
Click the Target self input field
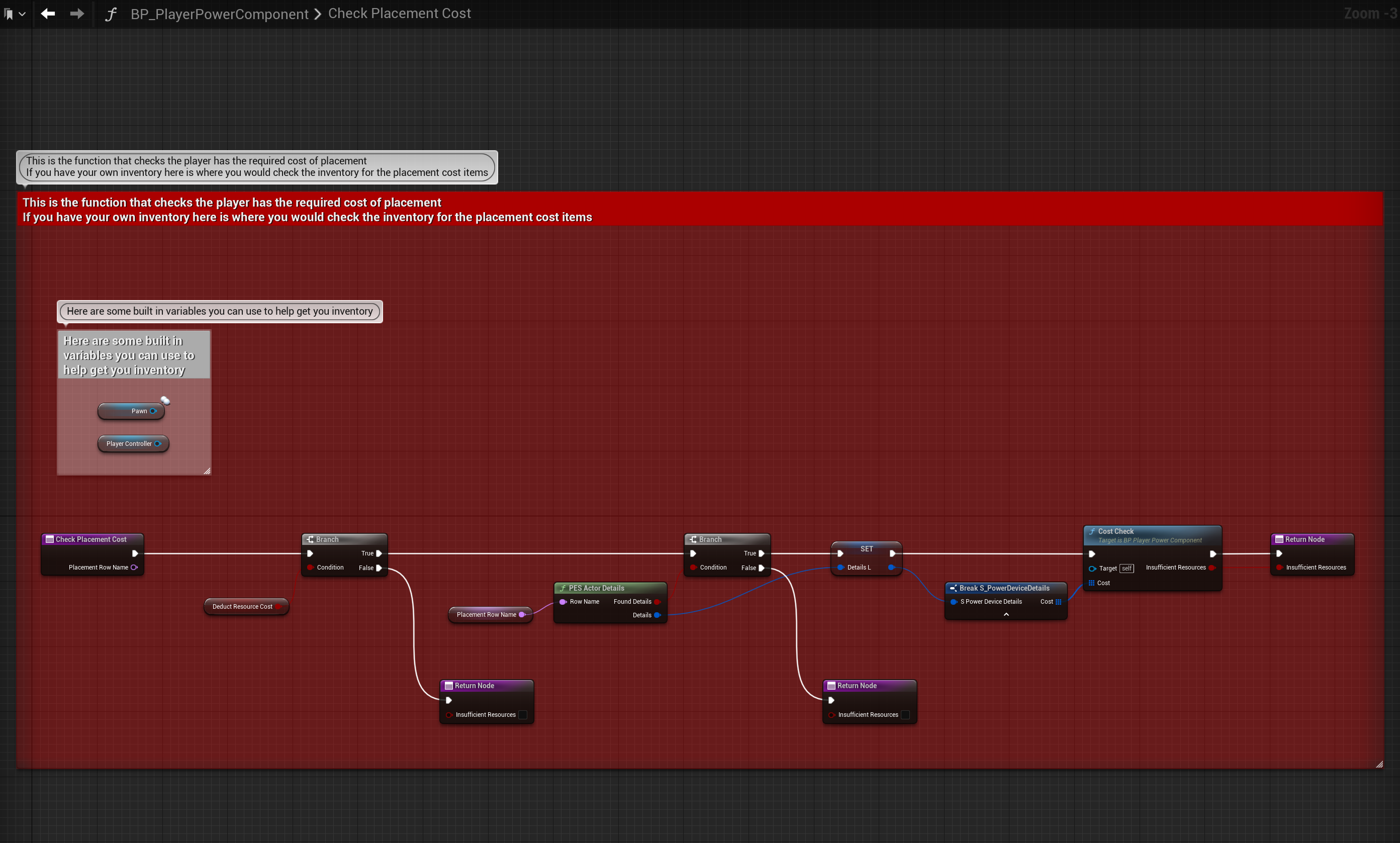coord(1126,568)
